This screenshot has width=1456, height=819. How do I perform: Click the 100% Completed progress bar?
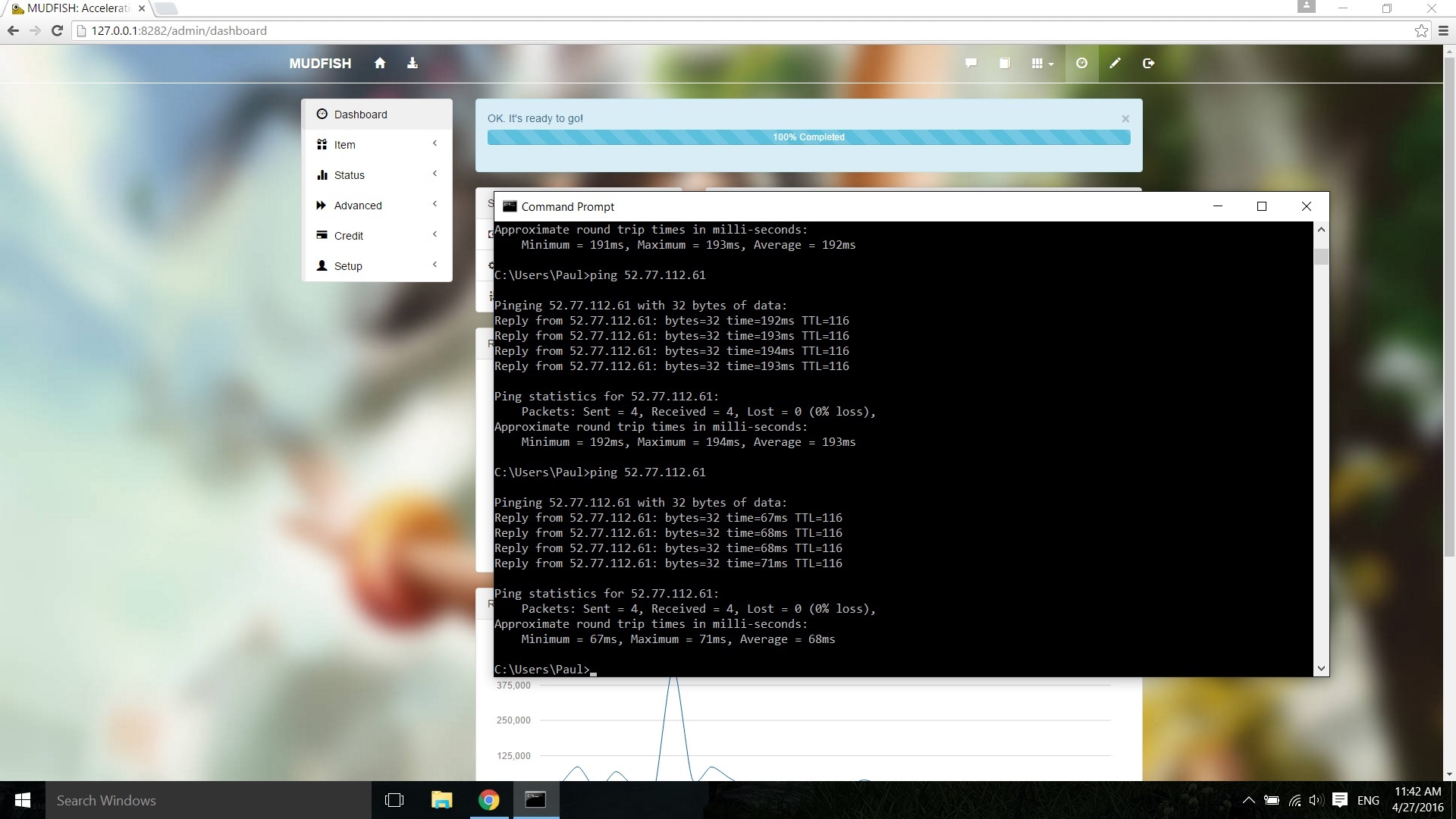click(x=808, y=137)
